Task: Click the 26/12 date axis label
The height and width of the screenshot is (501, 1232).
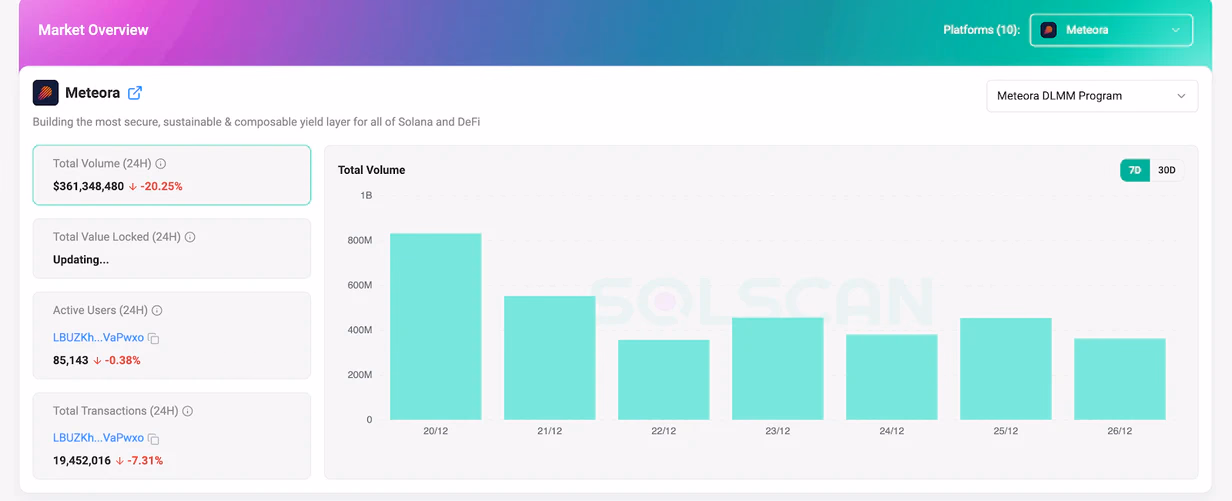Action: point(1120,431)
